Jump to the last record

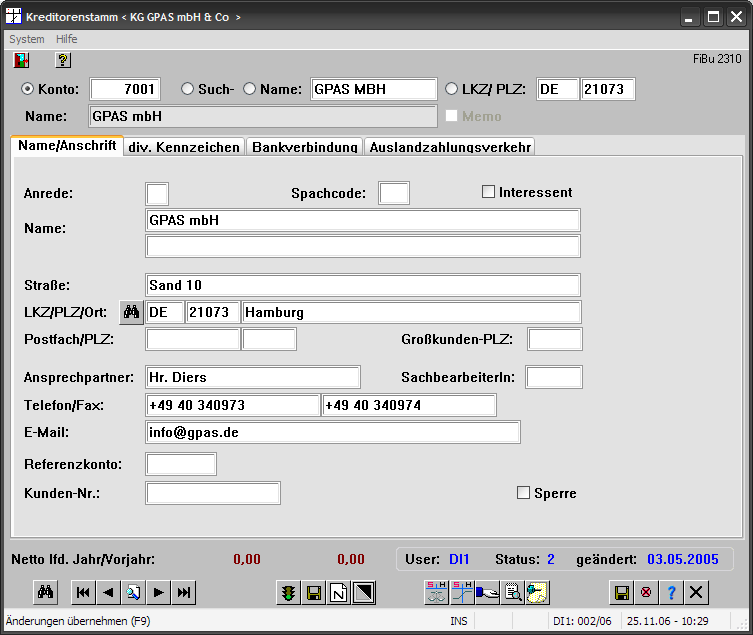(183, 593)
